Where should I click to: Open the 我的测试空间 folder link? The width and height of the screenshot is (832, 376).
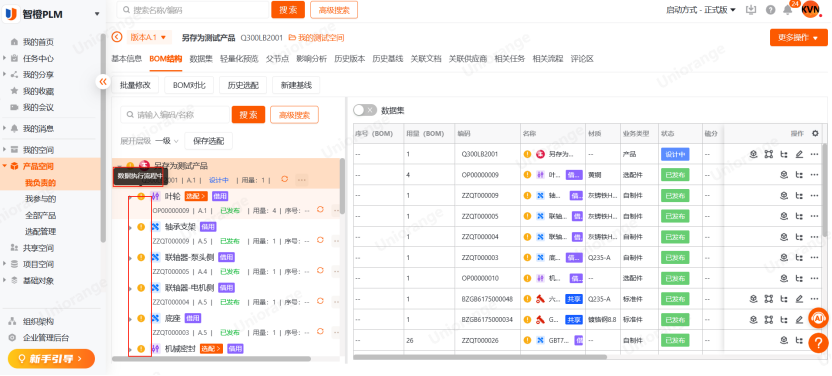(x=316, y=38)
